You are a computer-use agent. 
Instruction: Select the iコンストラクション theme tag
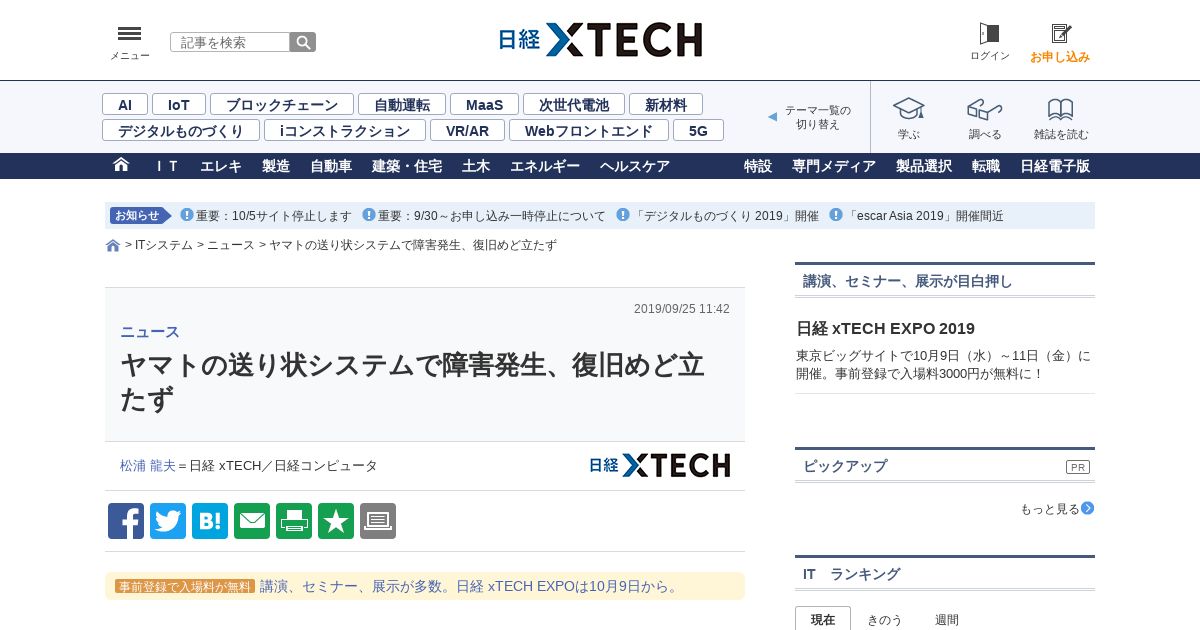[x=345, y=130]
